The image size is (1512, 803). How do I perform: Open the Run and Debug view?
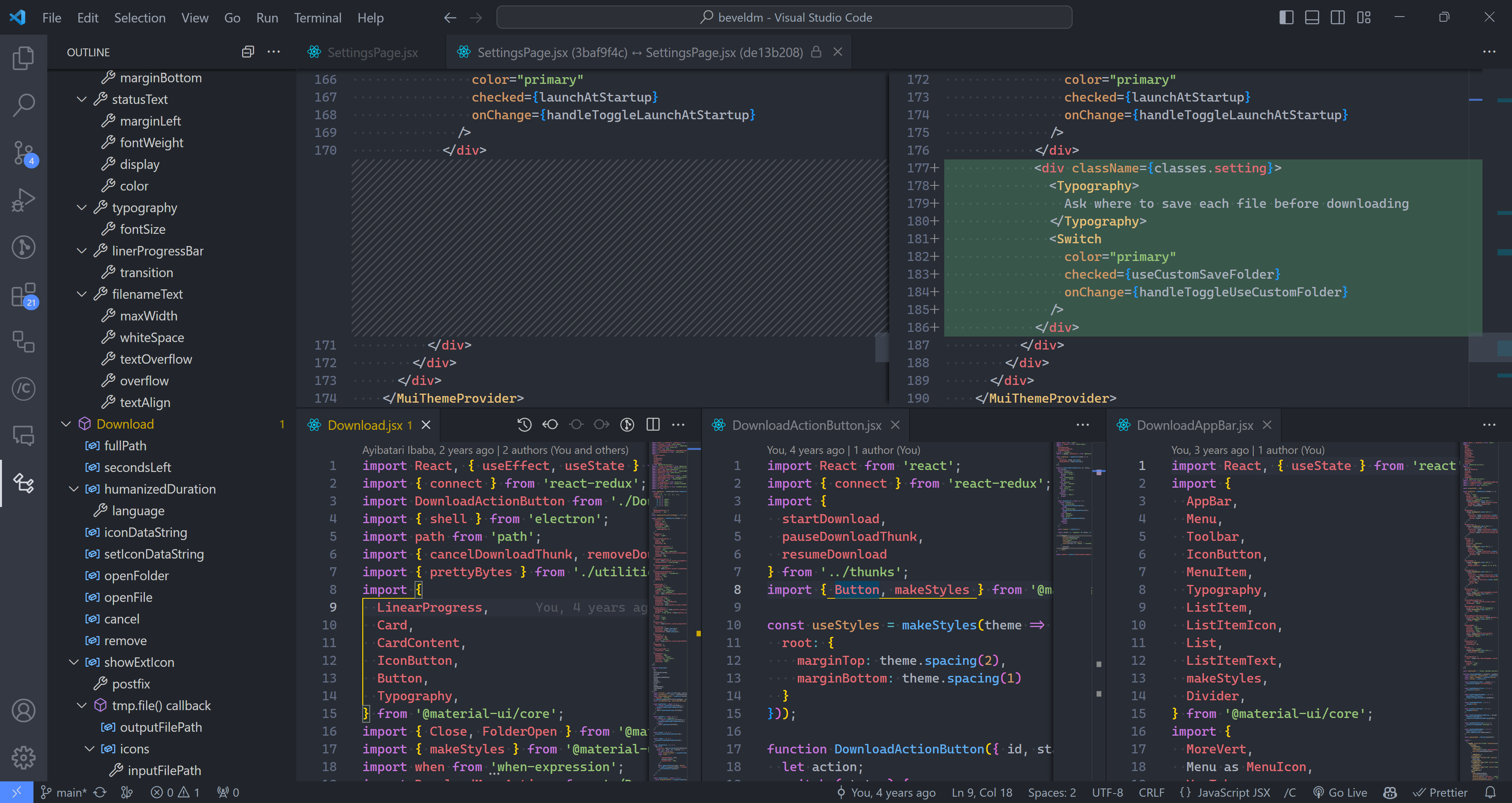pos(24,200)
